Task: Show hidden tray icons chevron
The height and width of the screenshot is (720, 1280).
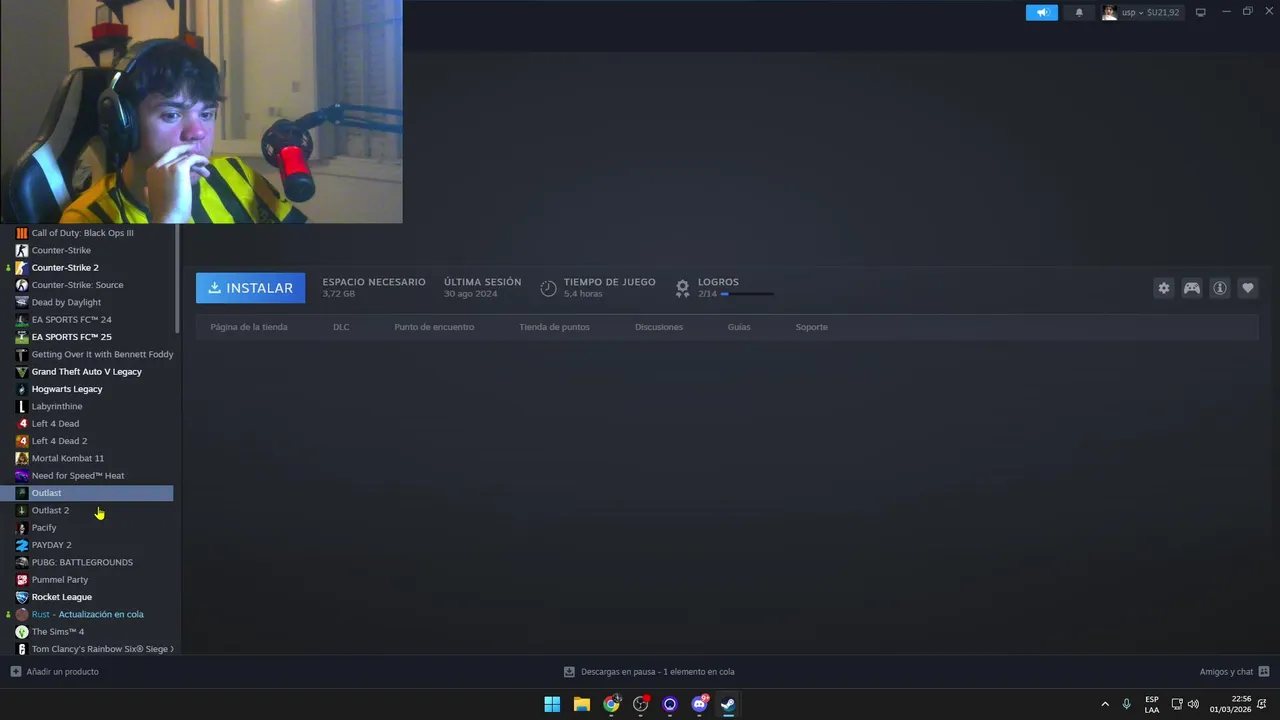Action: pos(1105,704)
